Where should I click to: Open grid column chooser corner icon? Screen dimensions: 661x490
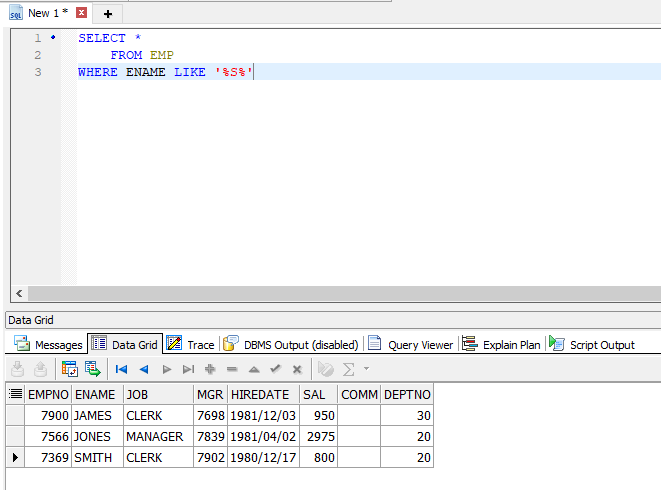(16, 394)
